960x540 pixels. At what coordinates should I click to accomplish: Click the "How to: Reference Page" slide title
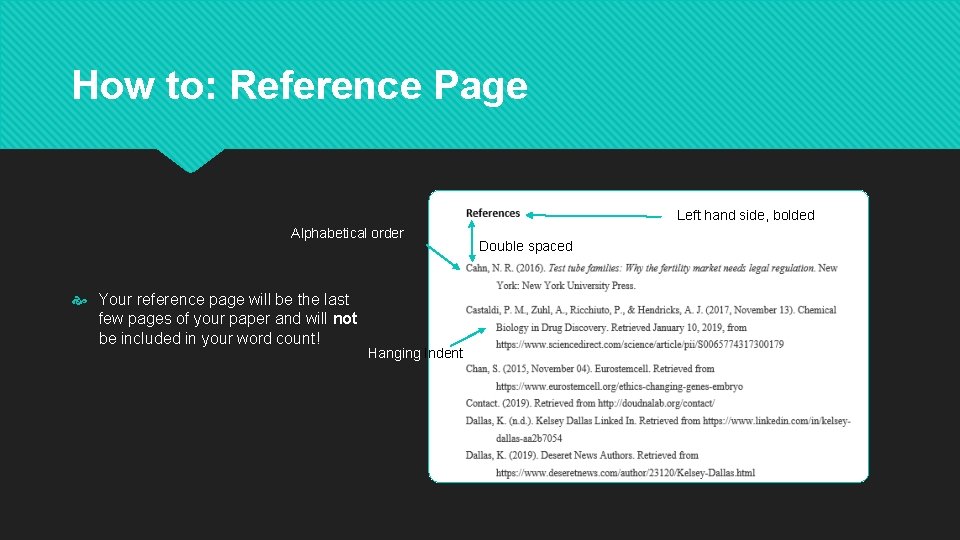point(299,85)
